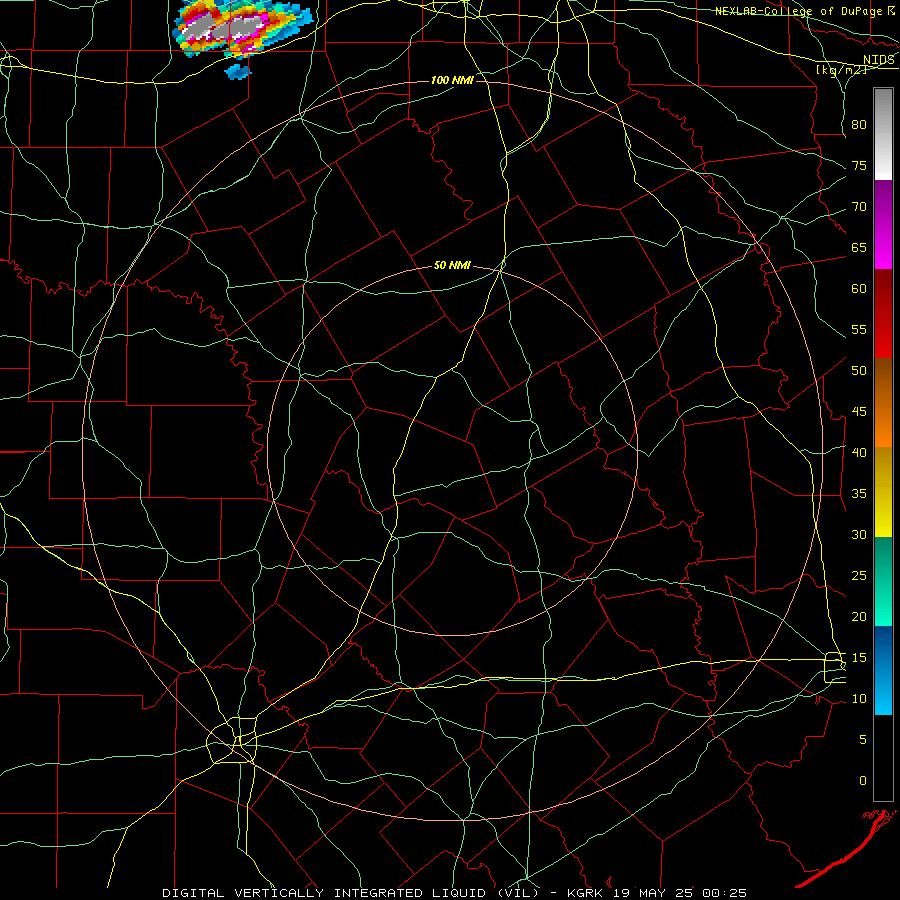Screen dimensions: 900x900
Task: Select the 50 NMI range ring label
Action: pos(452,265)
